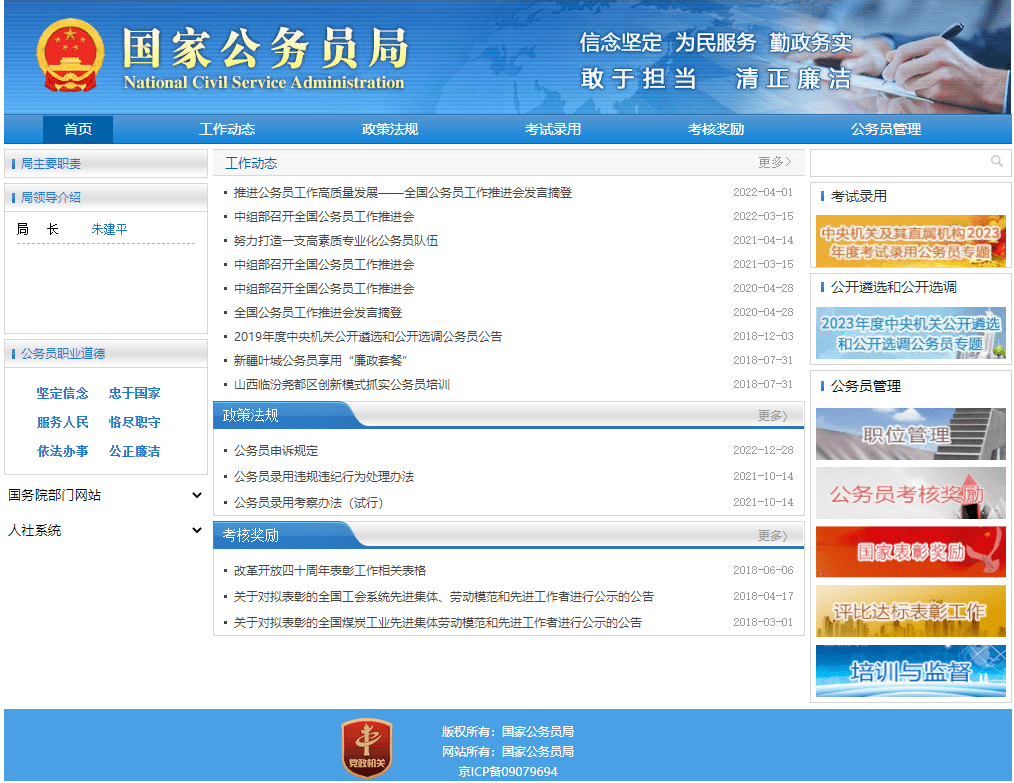The width and height of the screenshot is (1014, 783).
Task: Open the 公务员管理 nav menu item
Action: pyautogui.click(x=886, y=129)
